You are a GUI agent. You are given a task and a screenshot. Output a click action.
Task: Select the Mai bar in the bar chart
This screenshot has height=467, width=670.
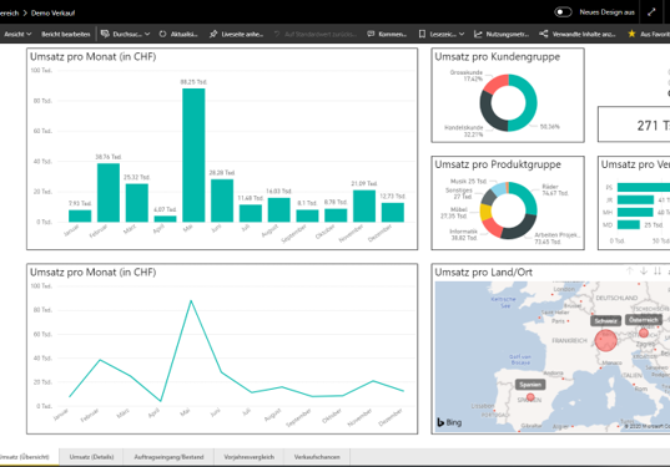tap(194, 155)
